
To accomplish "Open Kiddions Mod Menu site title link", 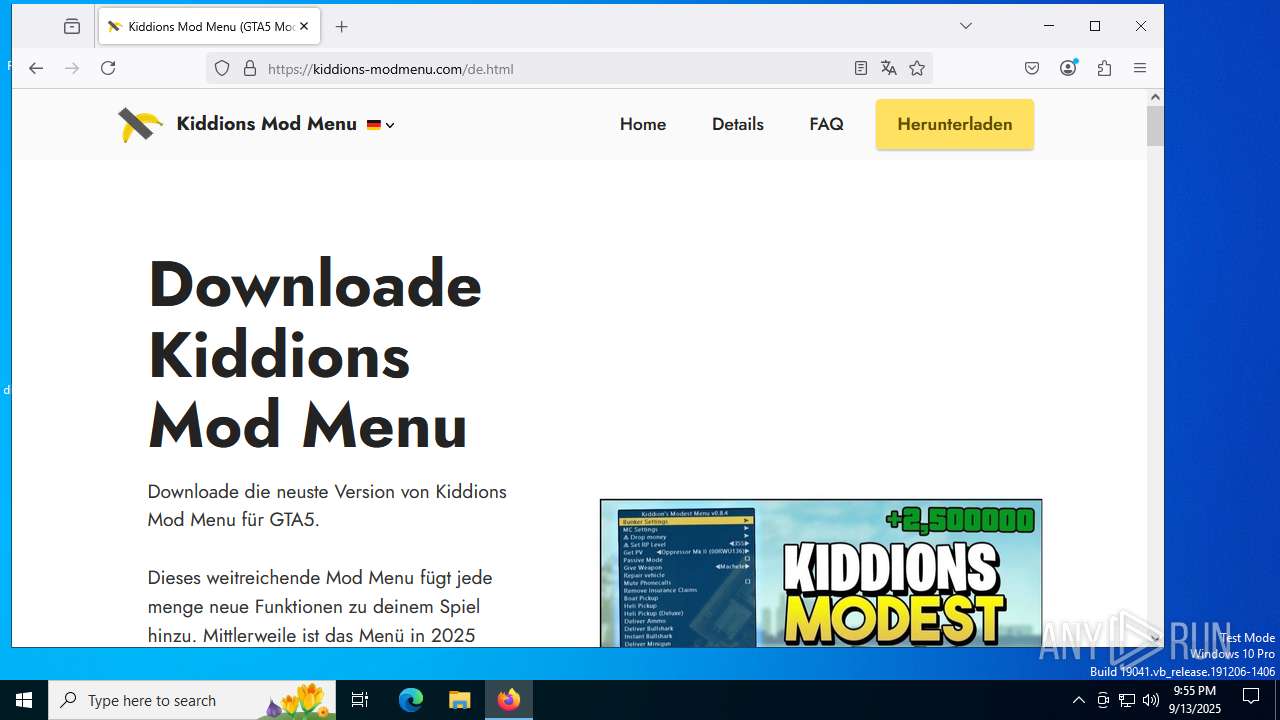I will [266, 124].
